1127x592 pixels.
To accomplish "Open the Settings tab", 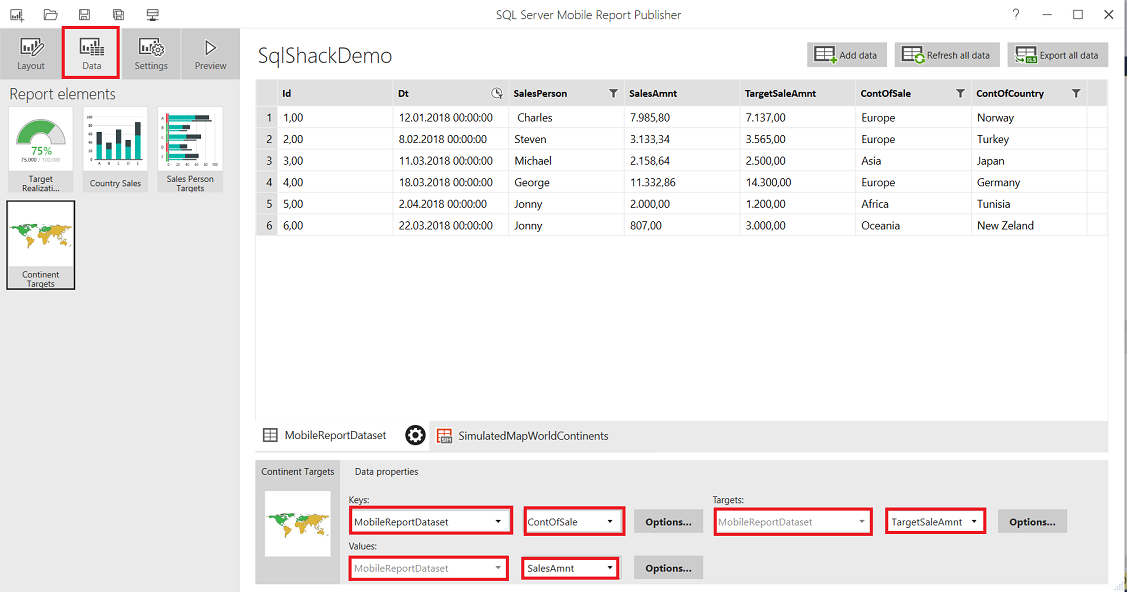I will [151, 53].
